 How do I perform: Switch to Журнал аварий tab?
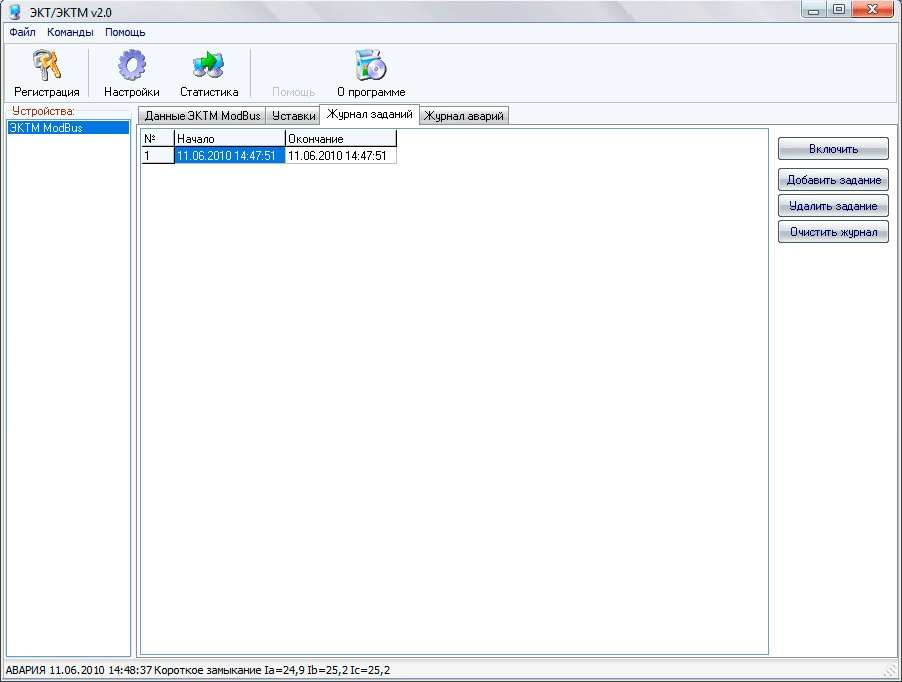point(464,116)
